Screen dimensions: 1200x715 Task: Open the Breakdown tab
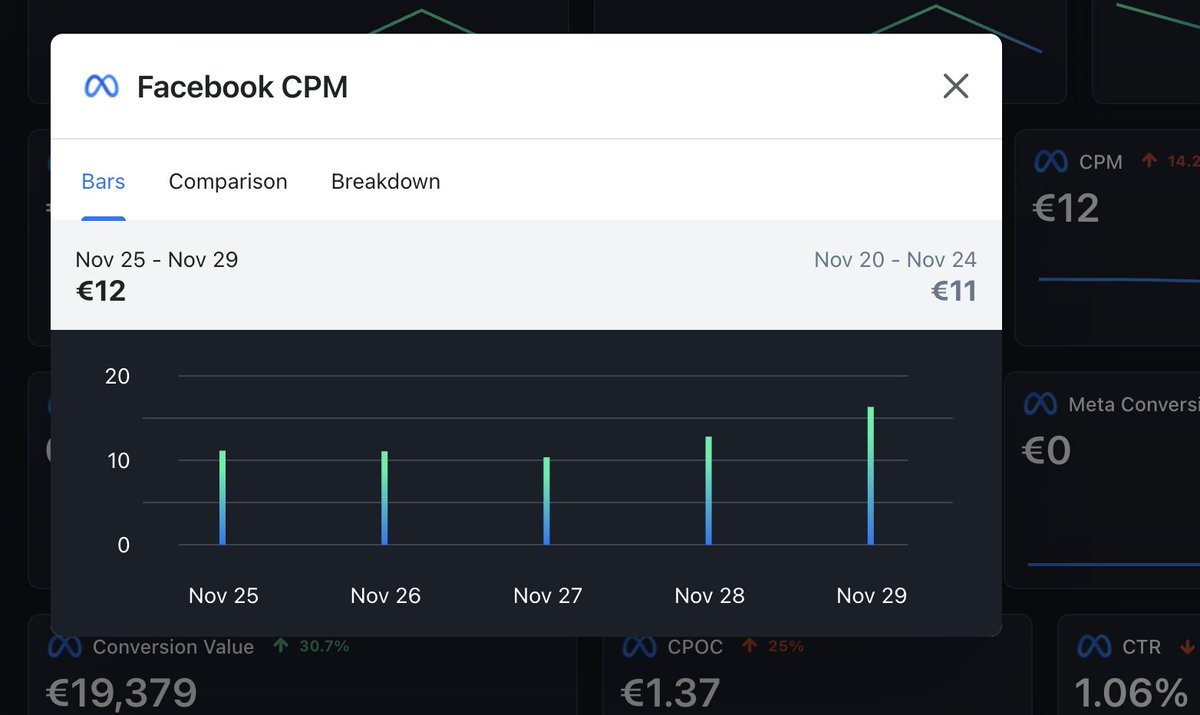386,182
